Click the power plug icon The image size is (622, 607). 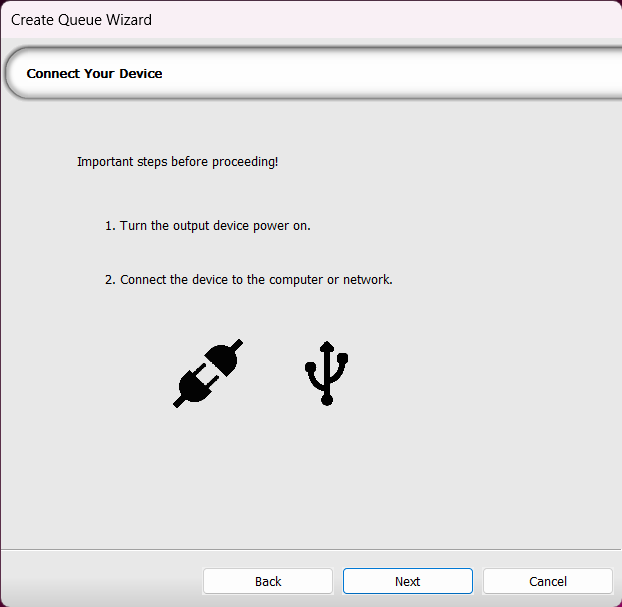[208, 373]
